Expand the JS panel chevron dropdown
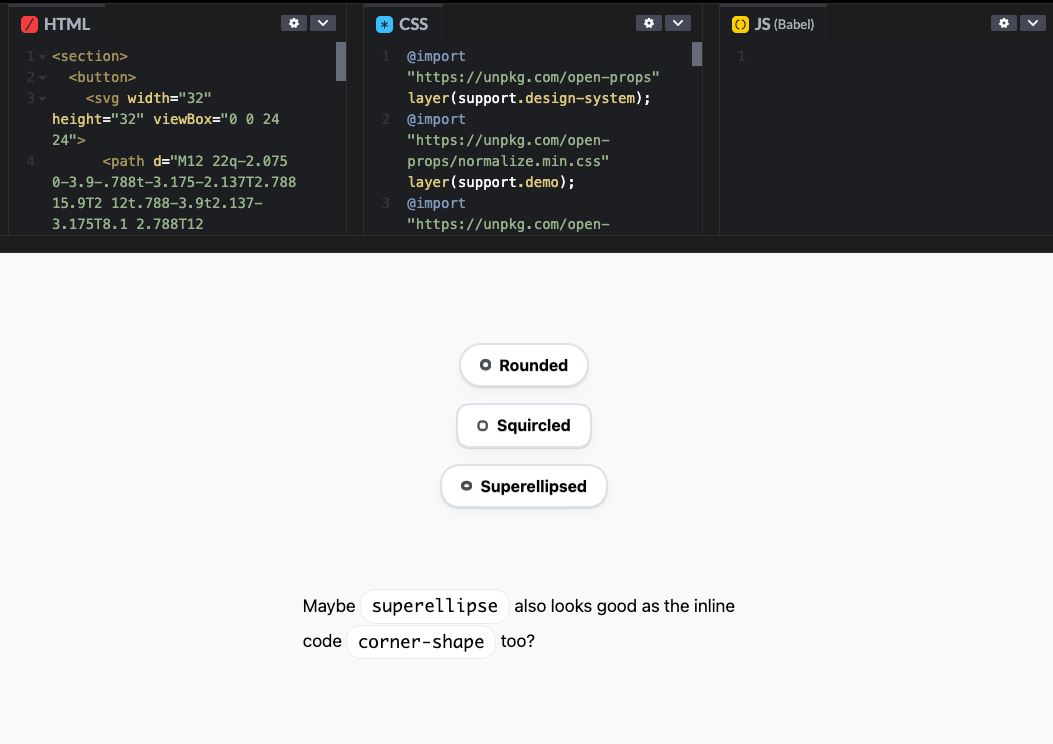The height and width of the screenshot is (744, 1053). click(x=1033, y=23)
